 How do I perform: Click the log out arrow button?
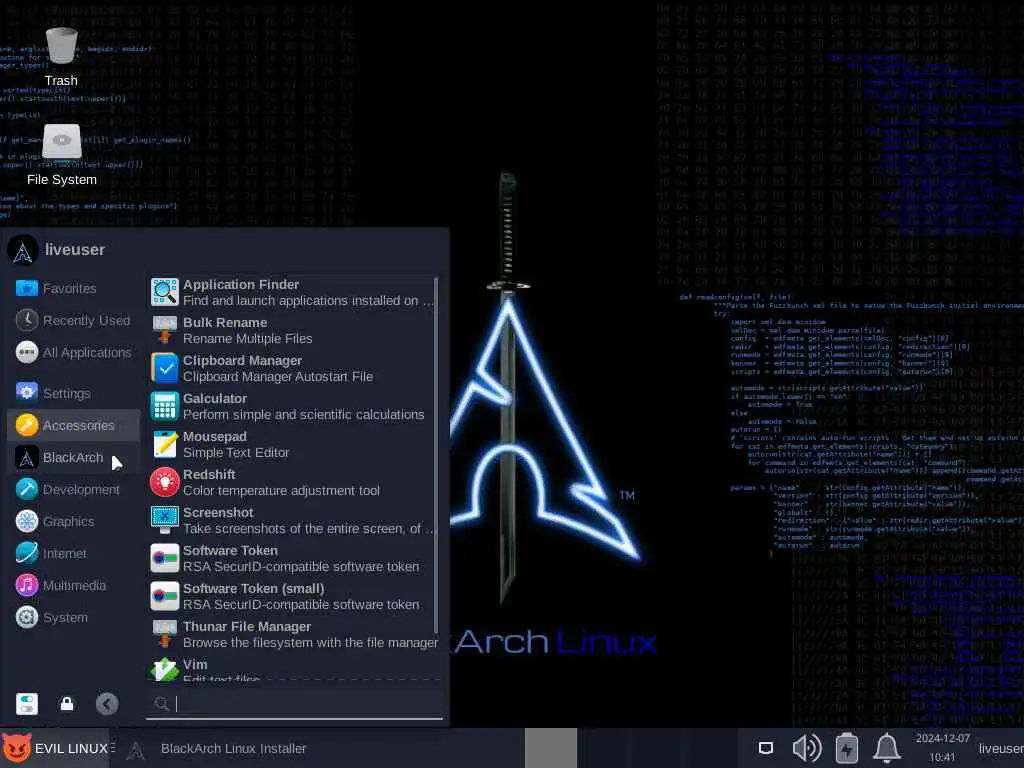coord(107,703)
